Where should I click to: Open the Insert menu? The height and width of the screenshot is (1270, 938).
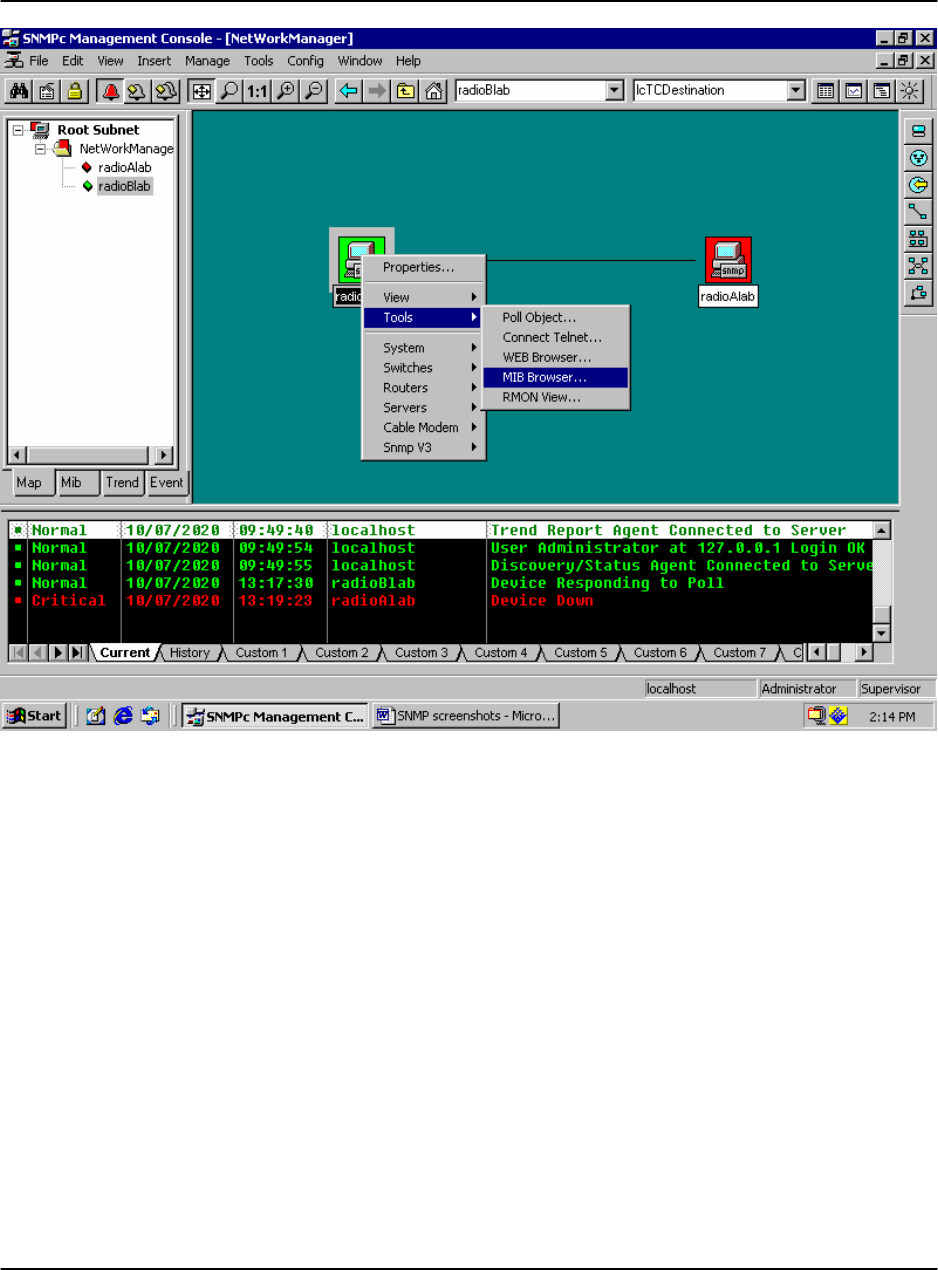[x=155, y=60]
